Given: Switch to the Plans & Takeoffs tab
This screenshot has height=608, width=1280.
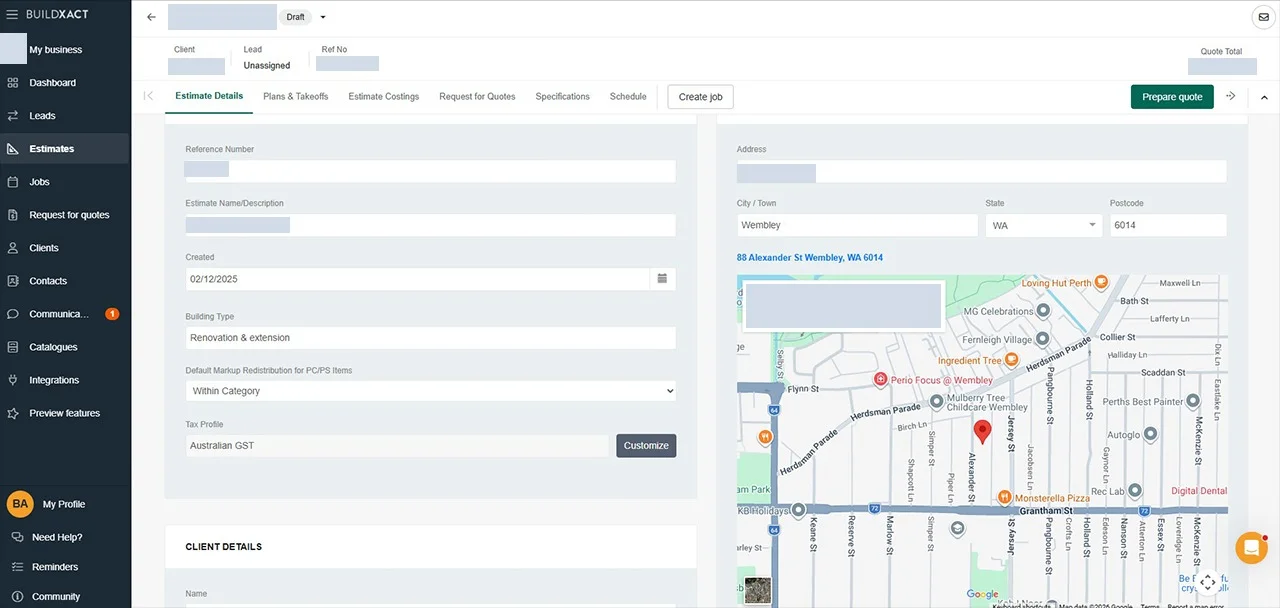Looking at the screenshot, I should tap(296, 96).
